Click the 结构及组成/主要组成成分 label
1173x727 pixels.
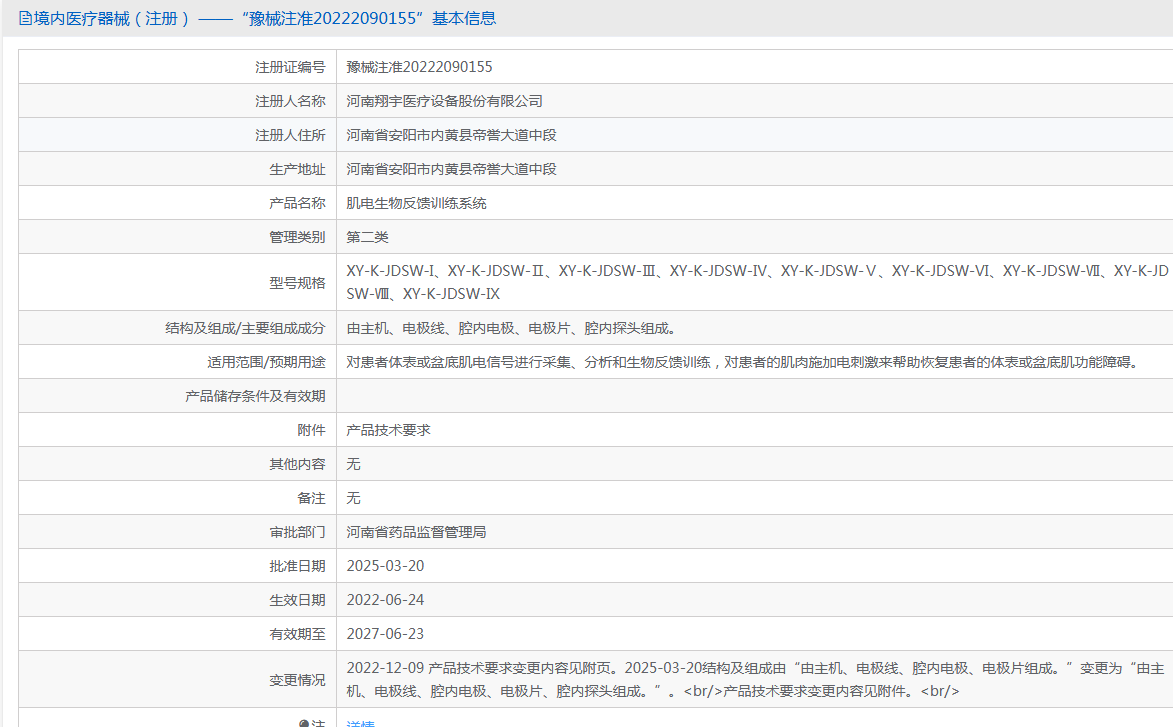coord(245,328)
